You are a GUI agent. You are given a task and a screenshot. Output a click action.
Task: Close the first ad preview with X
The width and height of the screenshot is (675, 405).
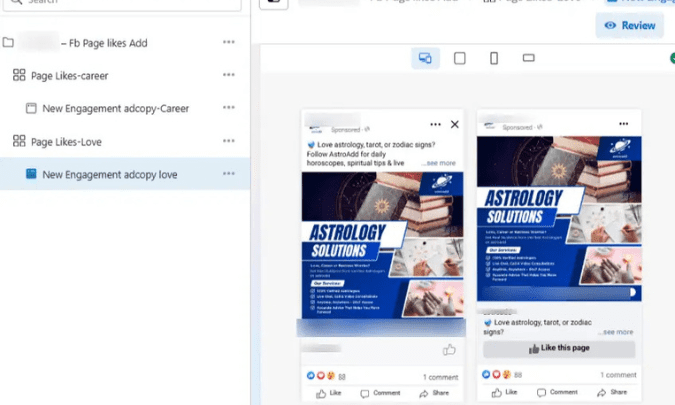point(455,124)
